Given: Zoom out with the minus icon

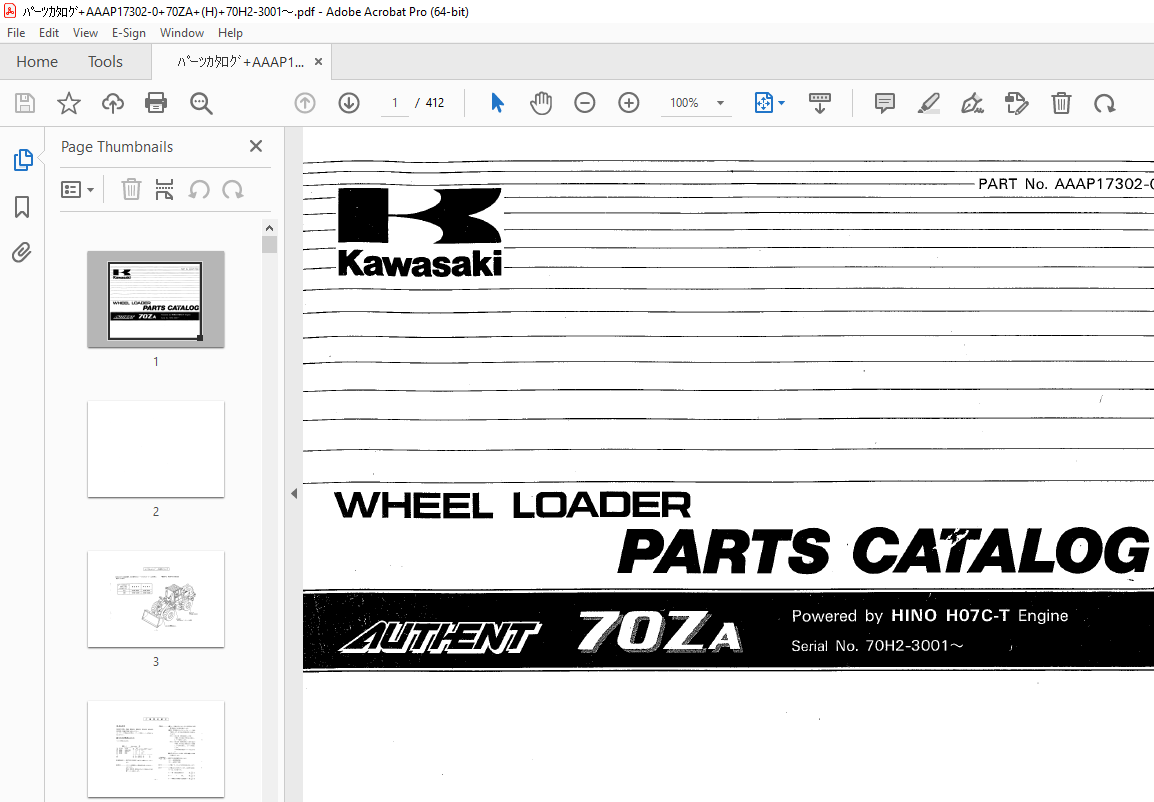Looking at the screenshot, I should click(x=584, y=103).
